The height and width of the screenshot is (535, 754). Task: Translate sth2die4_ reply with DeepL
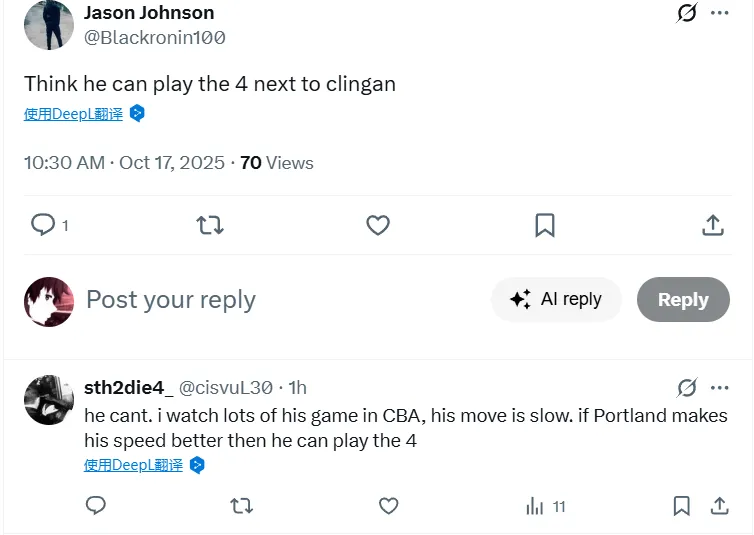coord(134,465)
